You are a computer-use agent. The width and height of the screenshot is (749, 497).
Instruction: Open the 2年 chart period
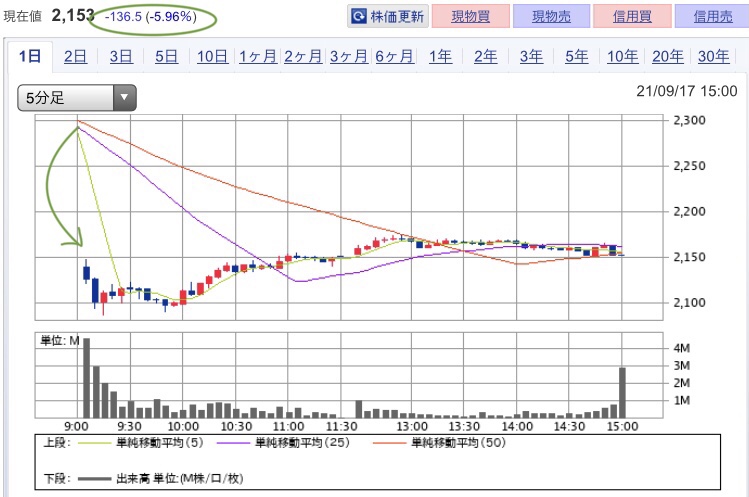[485, 56]
